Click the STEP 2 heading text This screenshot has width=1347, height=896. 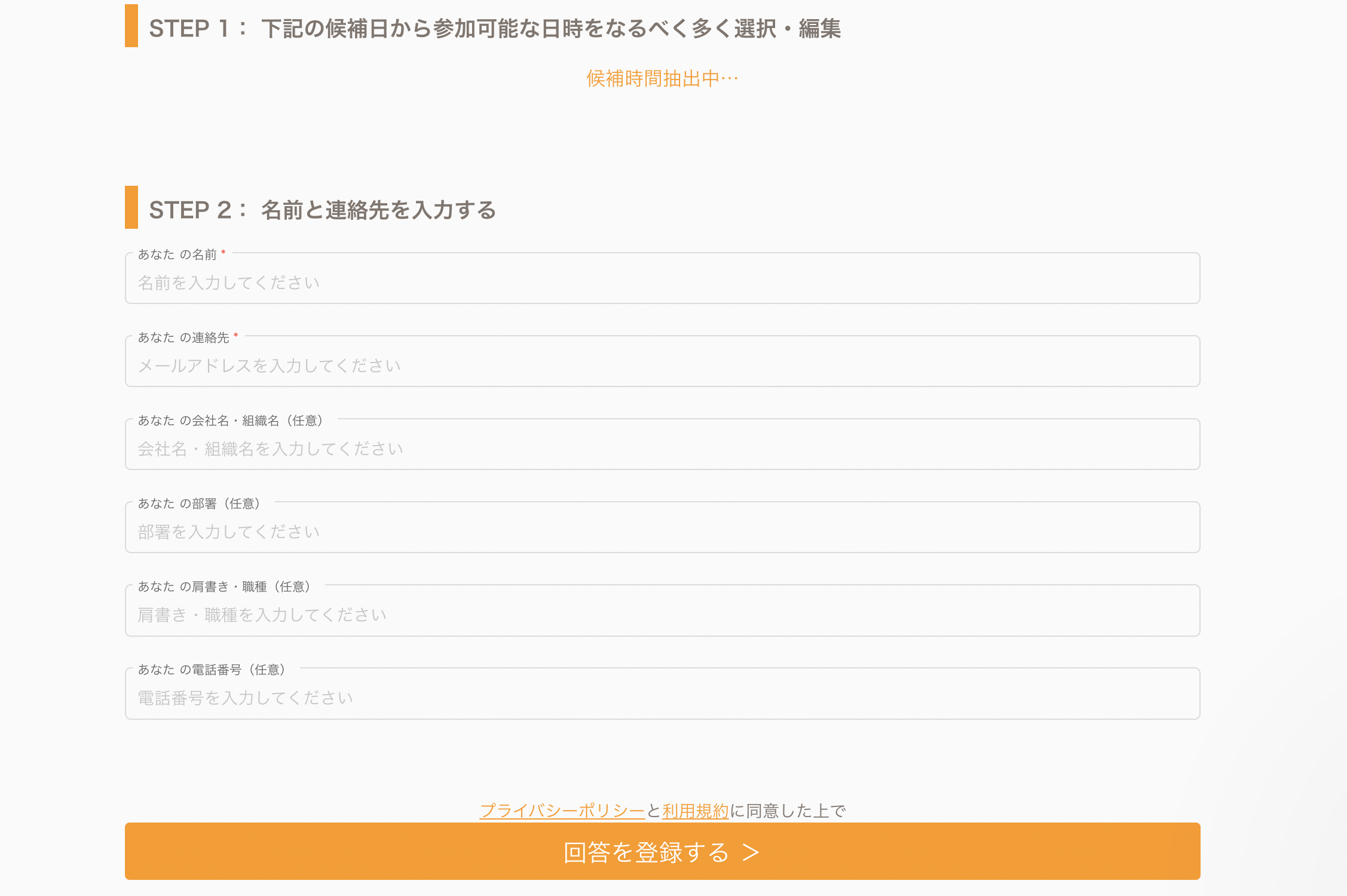point(322,210)
